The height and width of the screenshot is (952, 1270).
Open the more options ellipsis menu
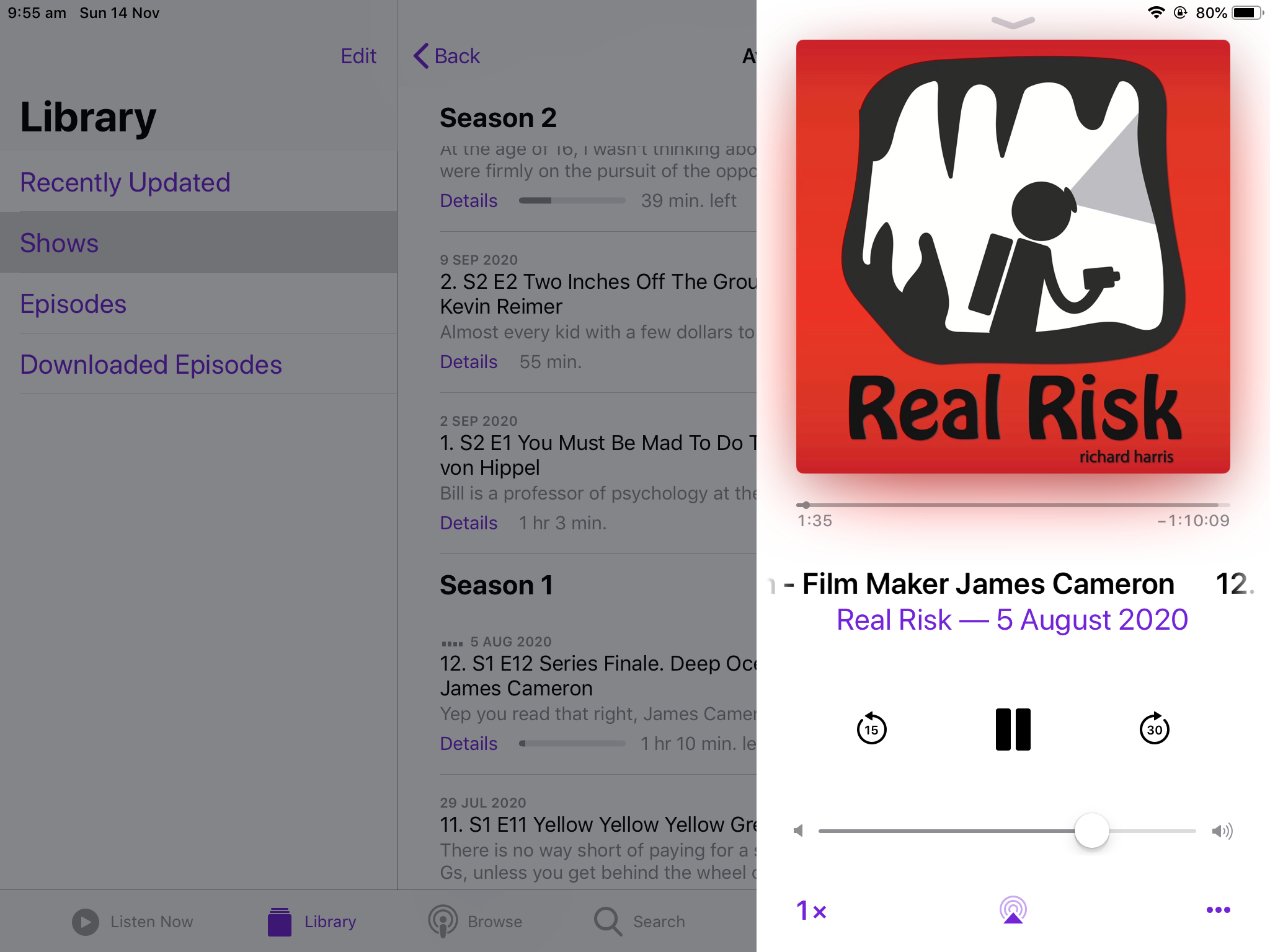point(1218,910)
